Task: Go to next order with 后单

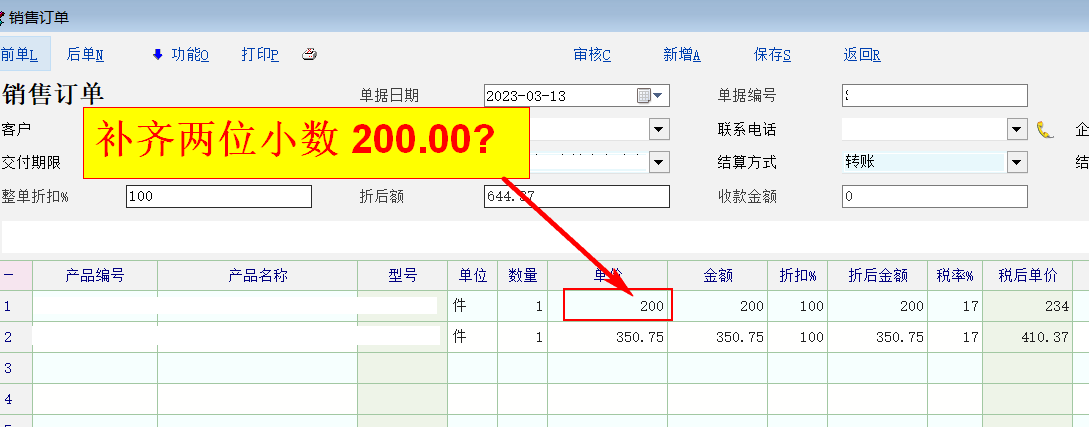Action: click(x=85, y=55)
